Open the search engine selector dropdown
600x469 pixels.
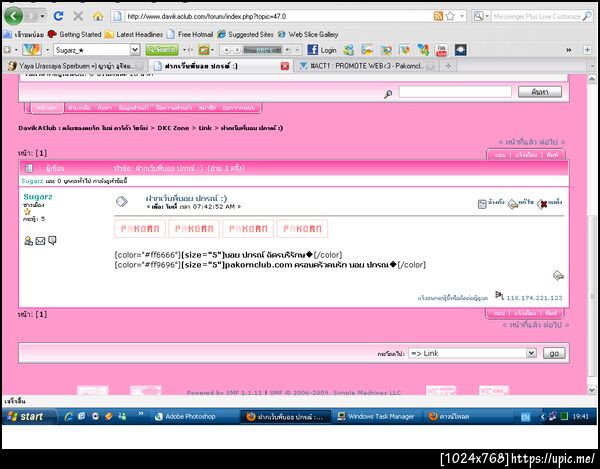481,16
